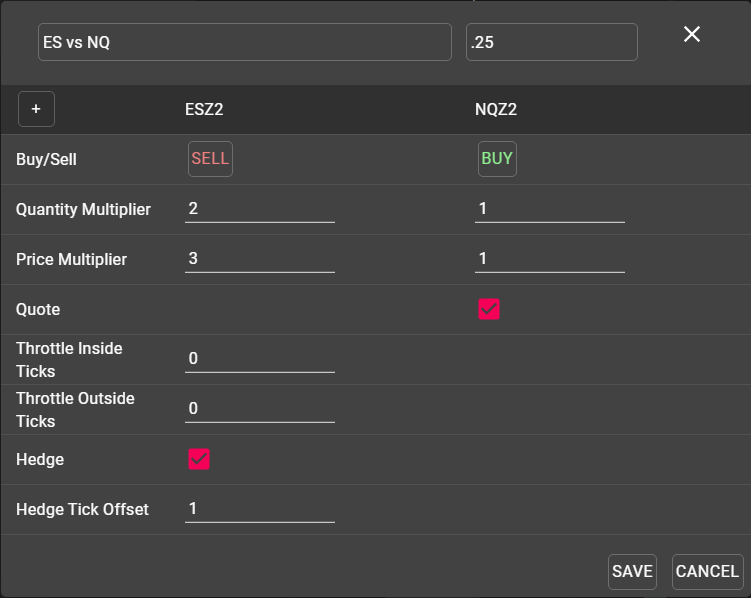Close the dialog with the X icon
Viewport: 751px width, 598px height.
[x=691, y=34]
